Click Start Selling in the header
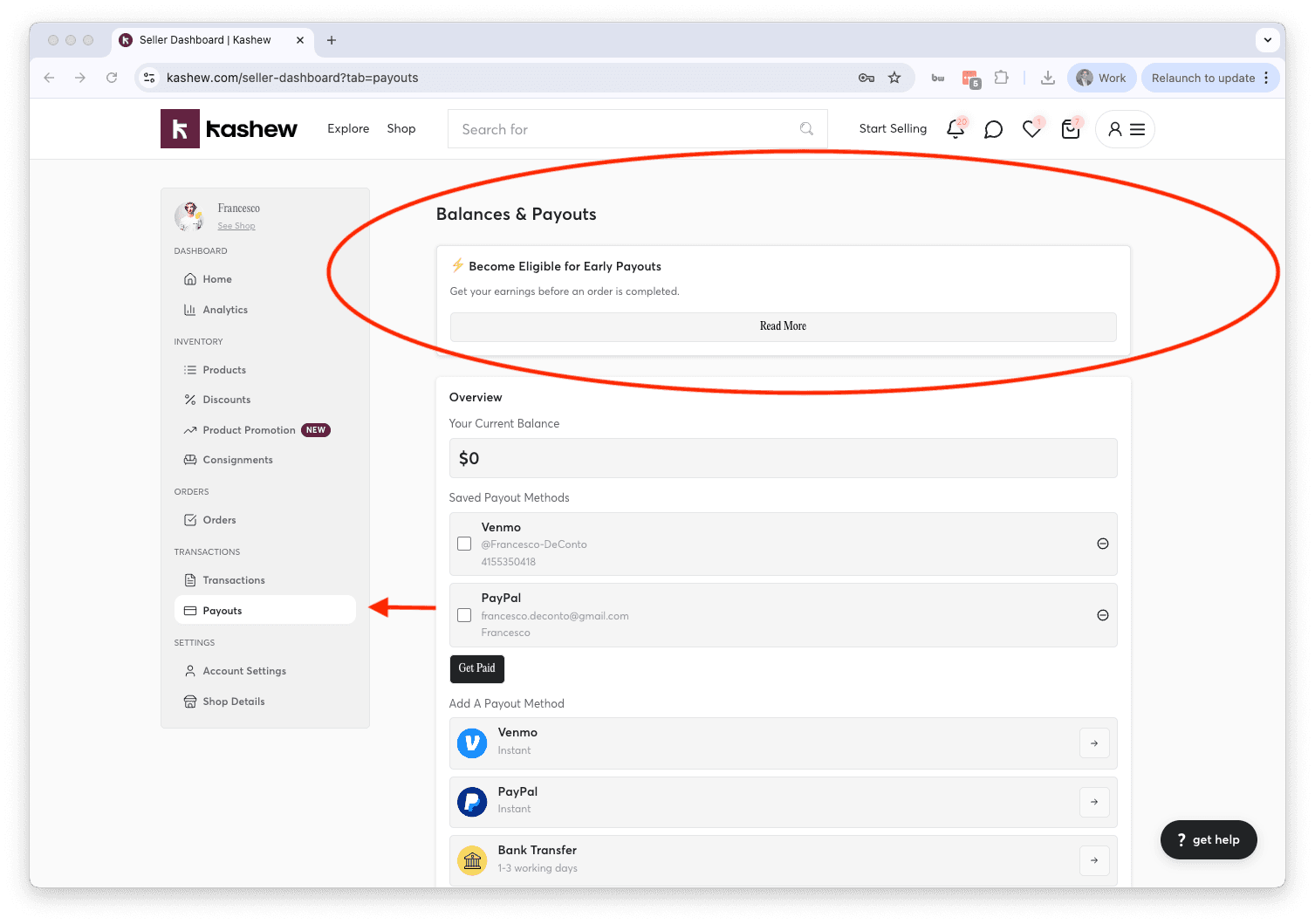The width and height of the screenshot is (1315, 924). tap(893, 128)
